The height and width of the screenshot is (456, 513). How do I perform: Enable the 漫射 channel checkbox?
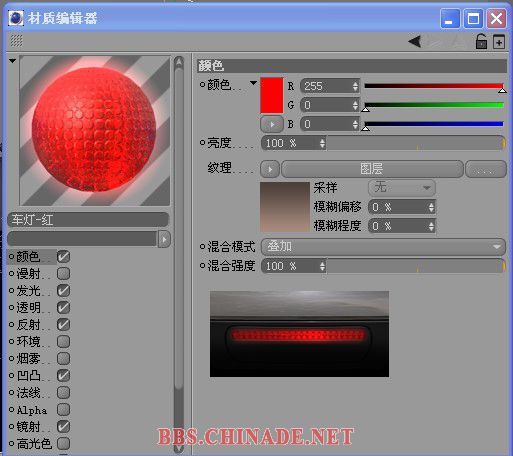tap(63, 274)
